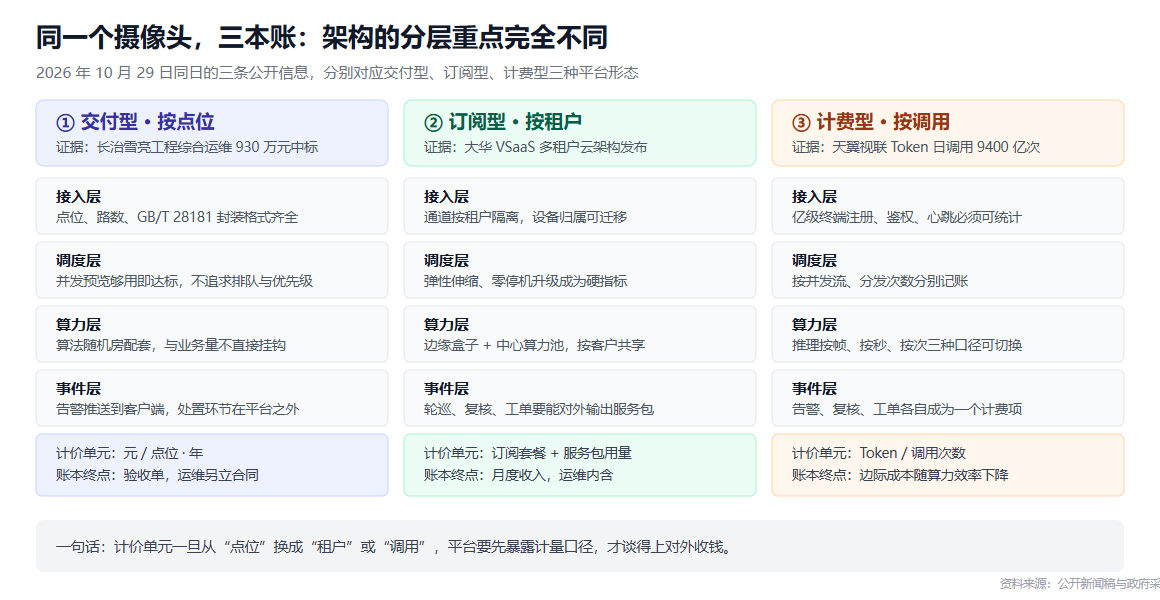Click 计价单元：元 / 点位 · 年
This screenshot has height=600, width=1160.
[129, 454]
